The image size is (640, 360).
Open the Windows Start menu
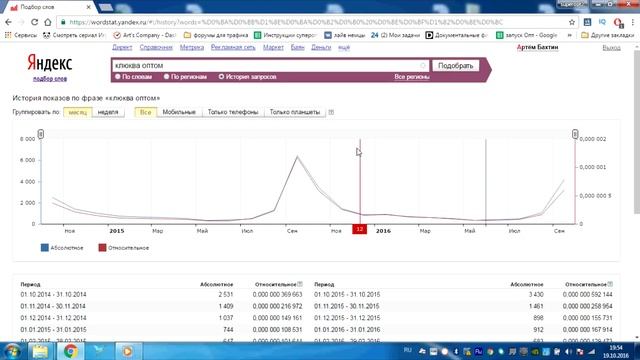pos(12,351)
